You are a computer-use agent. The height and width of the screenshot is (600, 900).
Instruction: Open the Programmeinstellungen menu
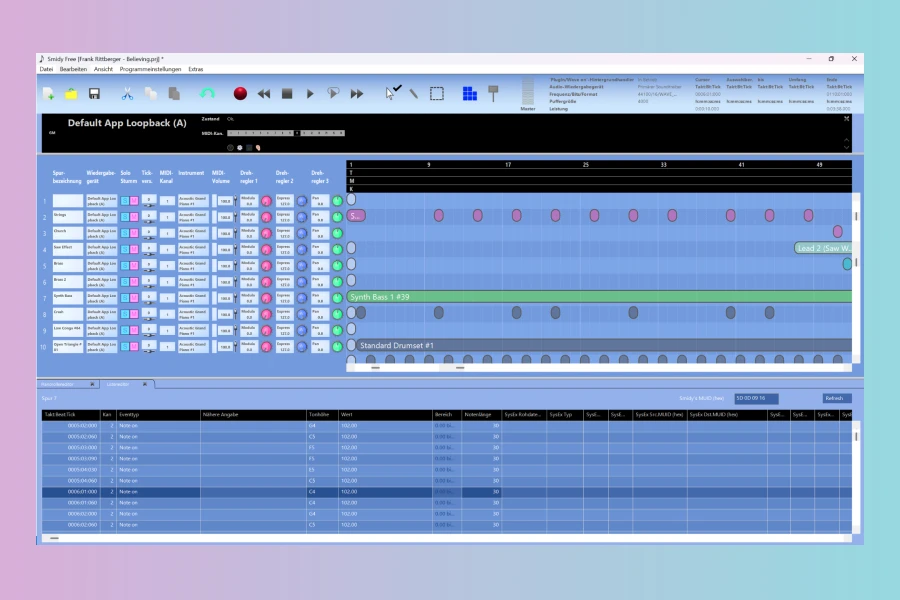[150, 69]
